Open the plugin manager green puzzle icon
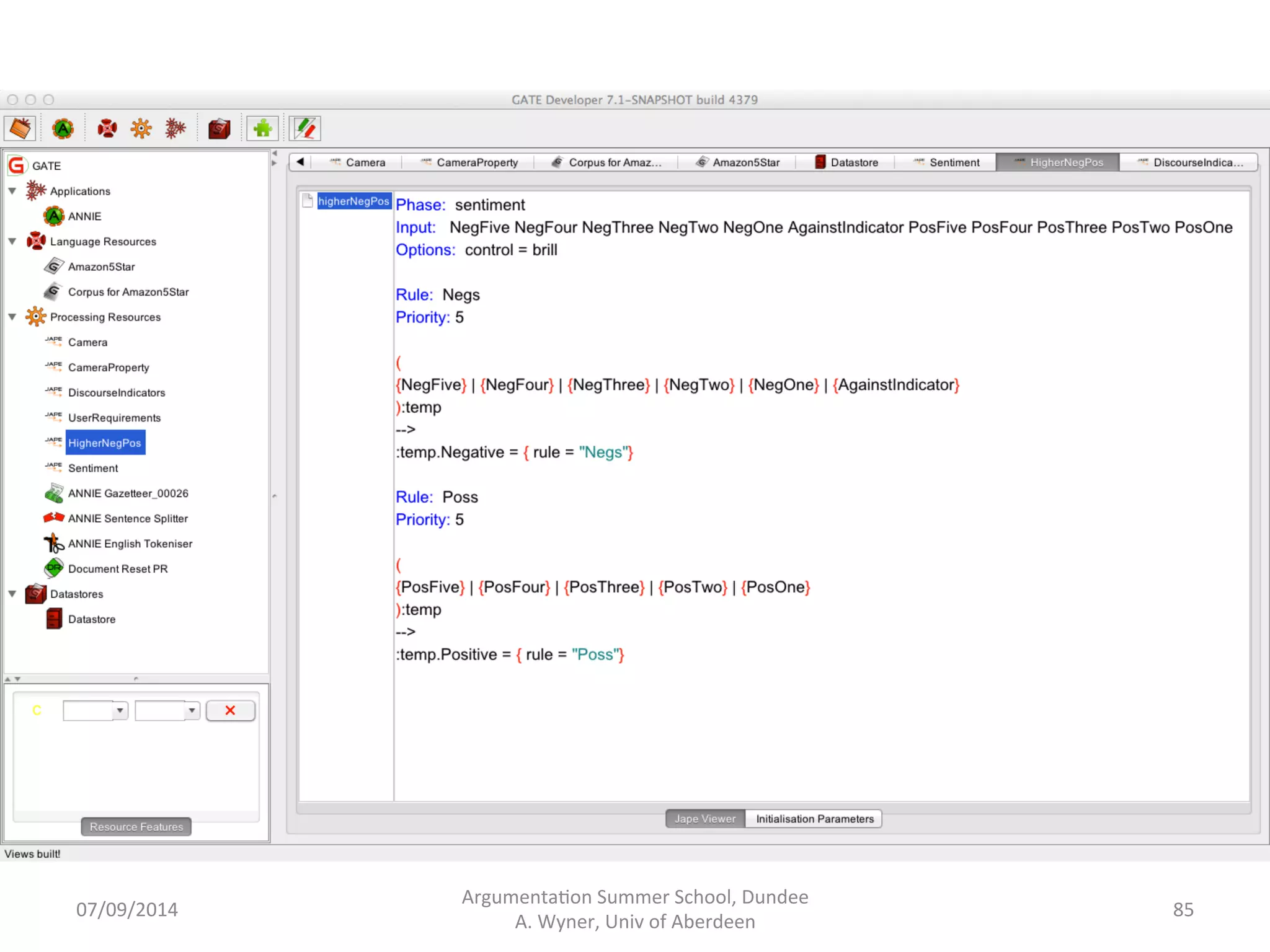1270x952 pixels. click(262, 128)
